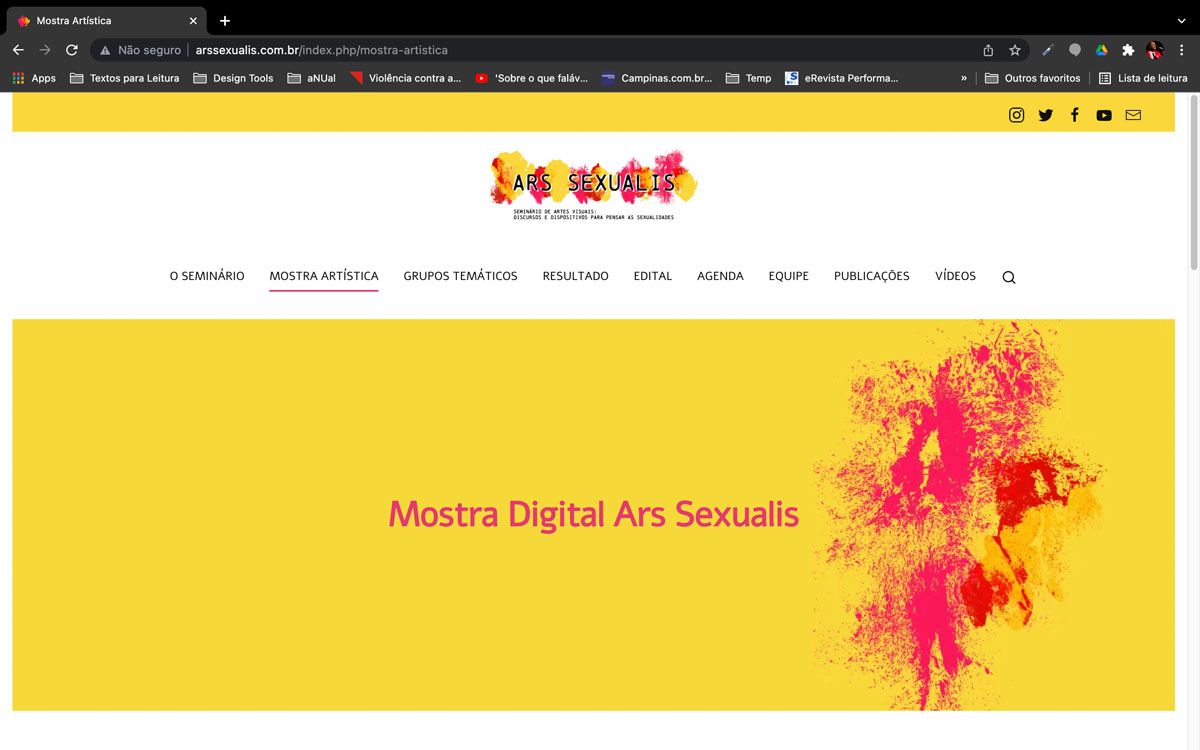
Task: Open the Twitter social icon
Action: pyautogui.click(x=1045, y=115)
